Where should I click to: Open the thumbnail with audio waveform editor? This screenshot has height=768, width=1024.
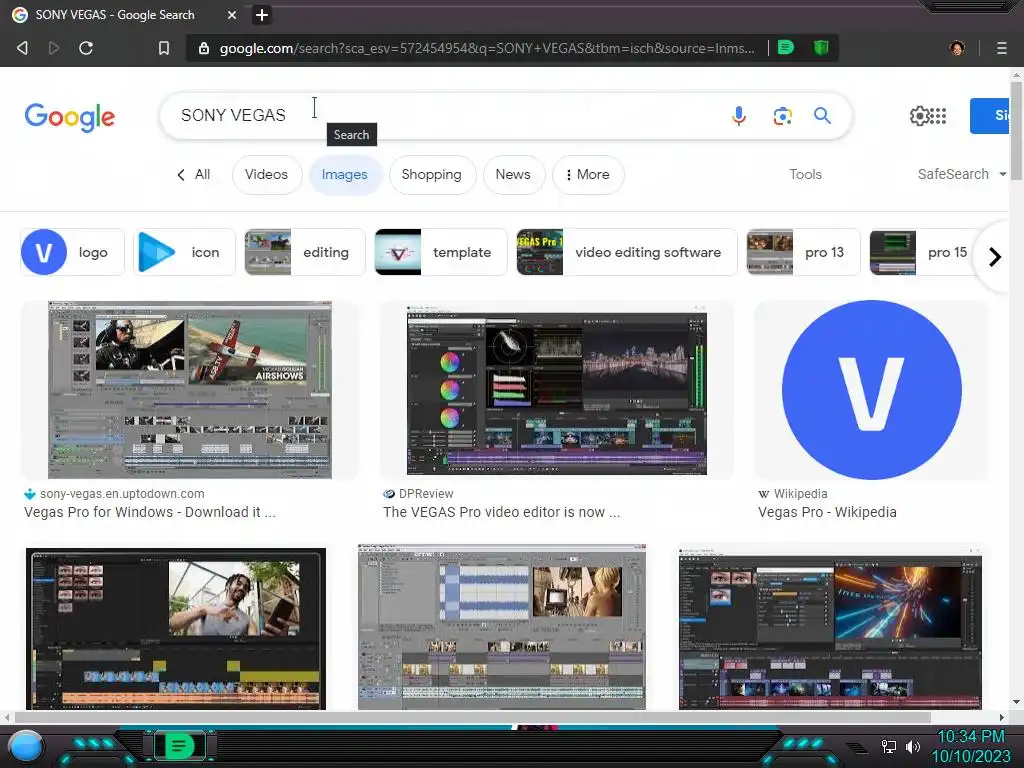tap(502, 627)
